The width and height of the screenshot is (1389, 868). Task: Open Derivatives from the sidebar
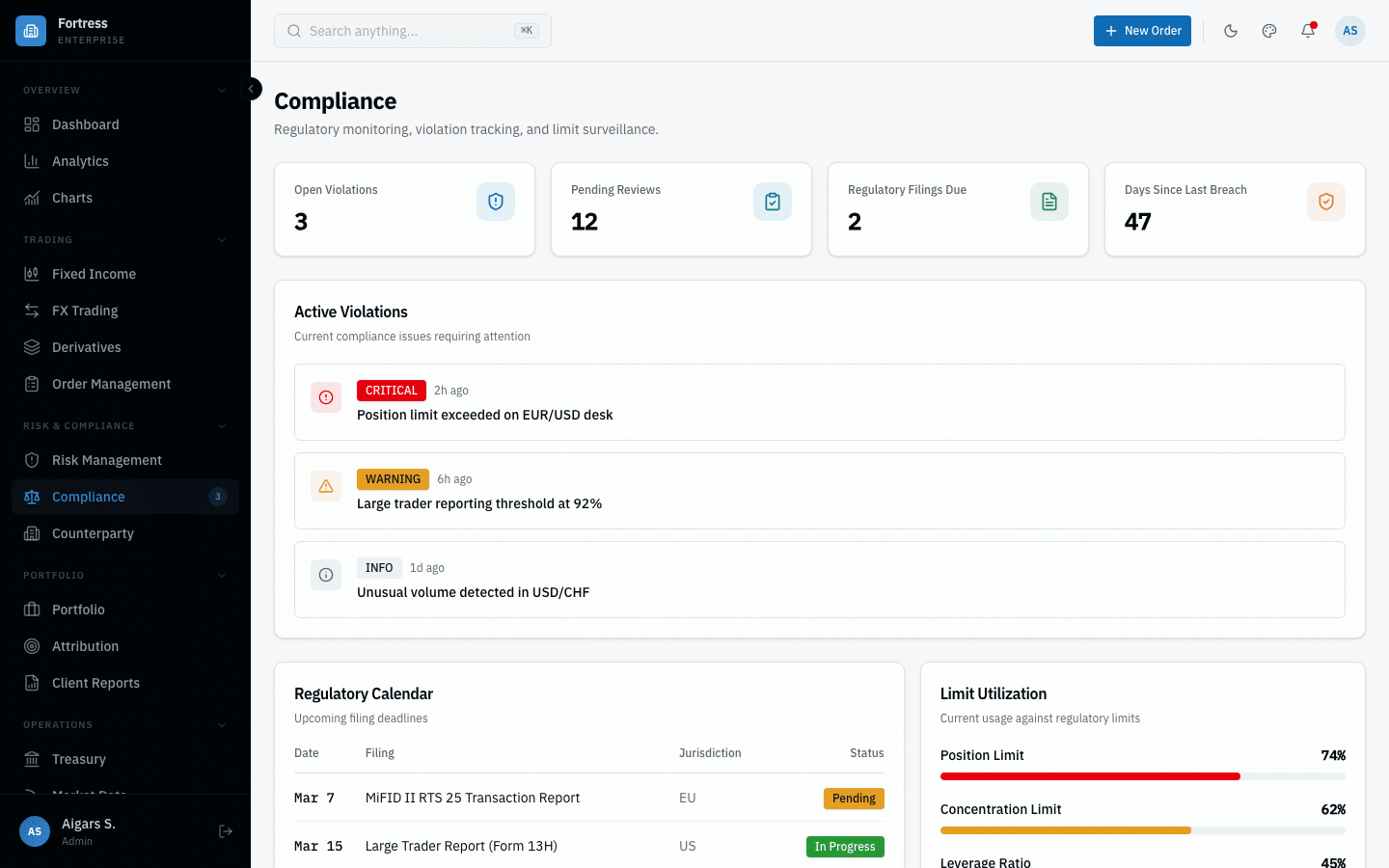[32, 347]
